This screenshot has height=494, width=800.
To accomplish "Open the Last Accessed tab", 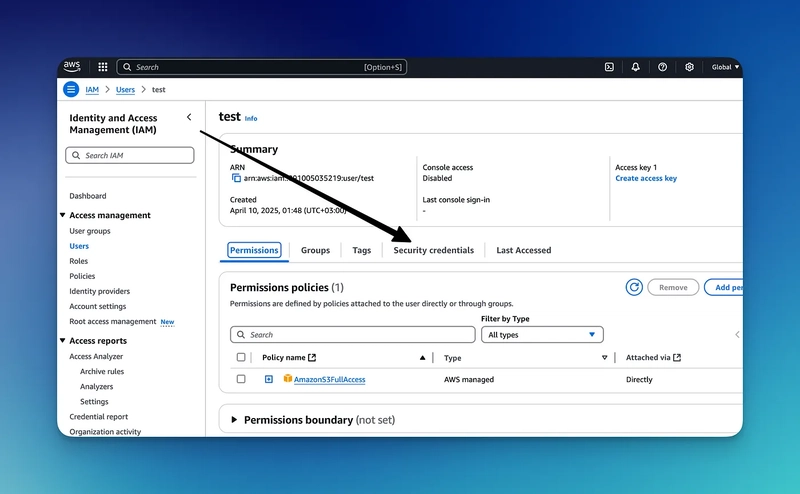I will (523, 250).
